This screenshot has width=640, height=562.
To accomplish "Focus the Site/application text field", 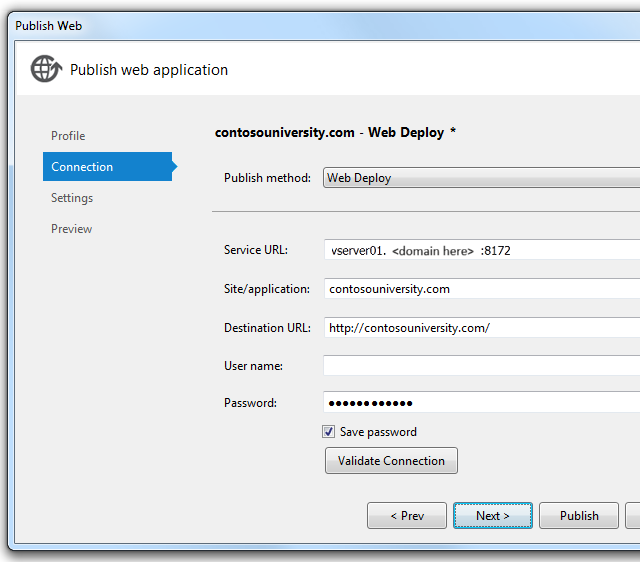I will (x=481, y=289).
